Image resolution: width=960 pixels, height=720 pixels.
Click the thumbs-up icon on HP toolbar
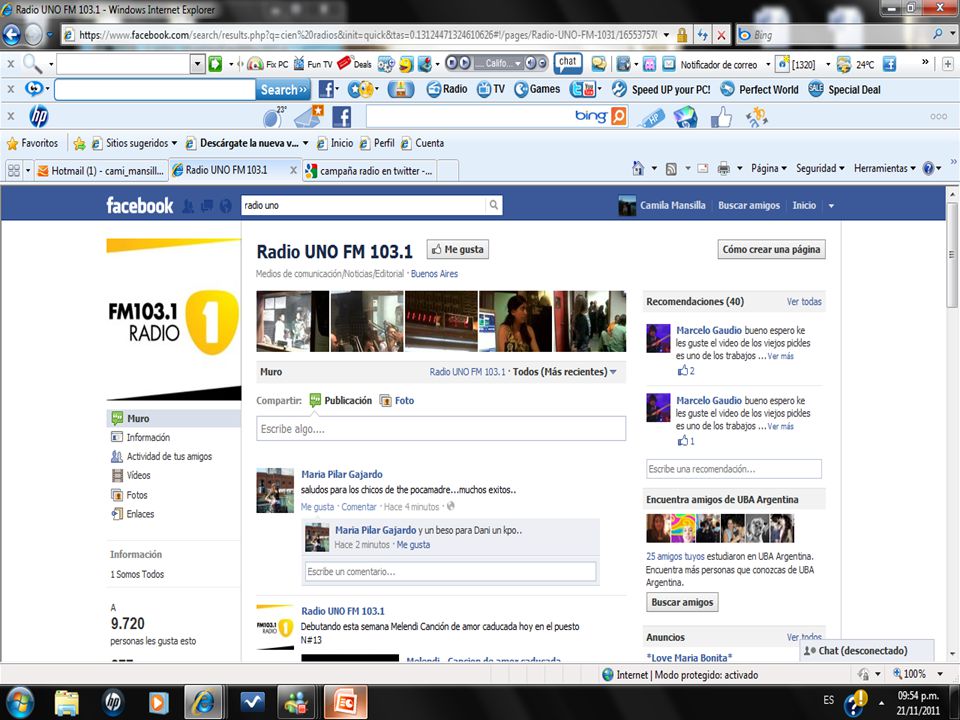click(721, 116)
